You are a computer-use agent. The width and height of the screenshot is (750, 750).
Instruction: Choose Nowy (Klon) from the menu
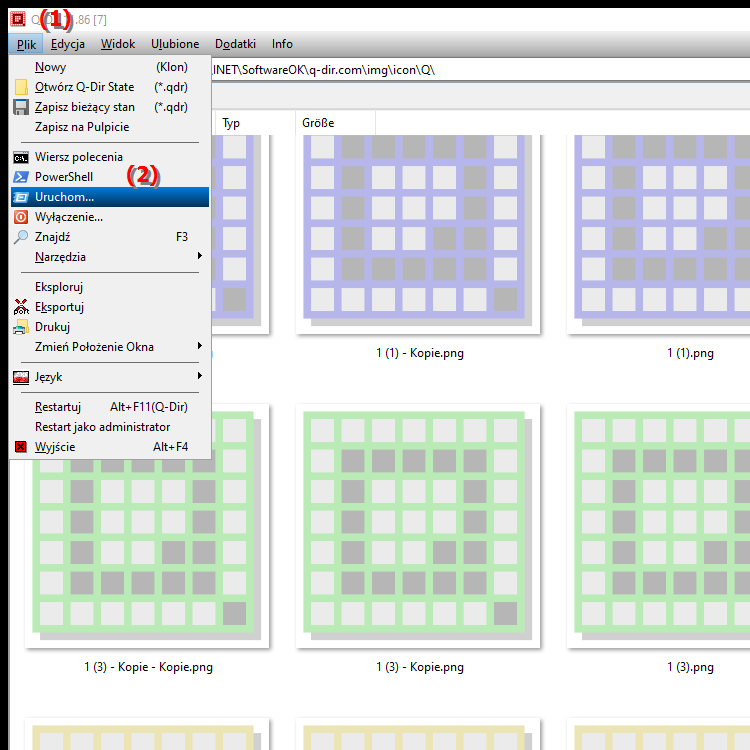(110, 67)
